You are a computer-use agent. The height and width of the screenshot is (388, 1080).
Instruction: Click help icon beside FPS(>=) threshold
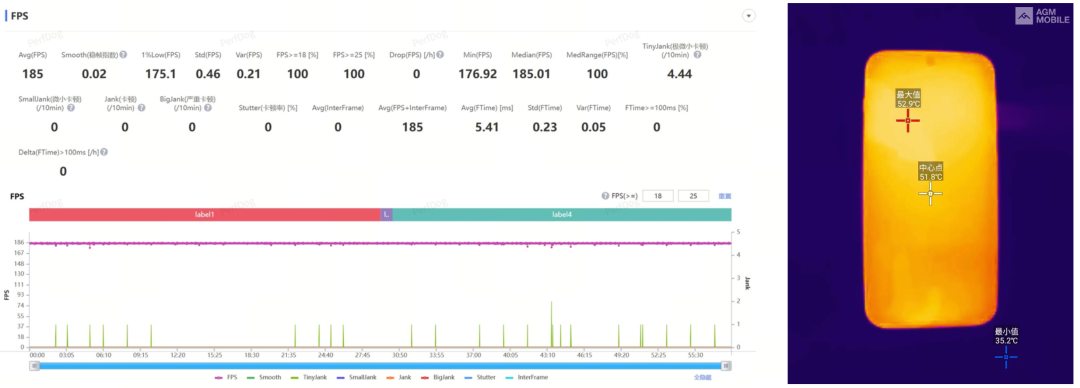tap(605, 196)
